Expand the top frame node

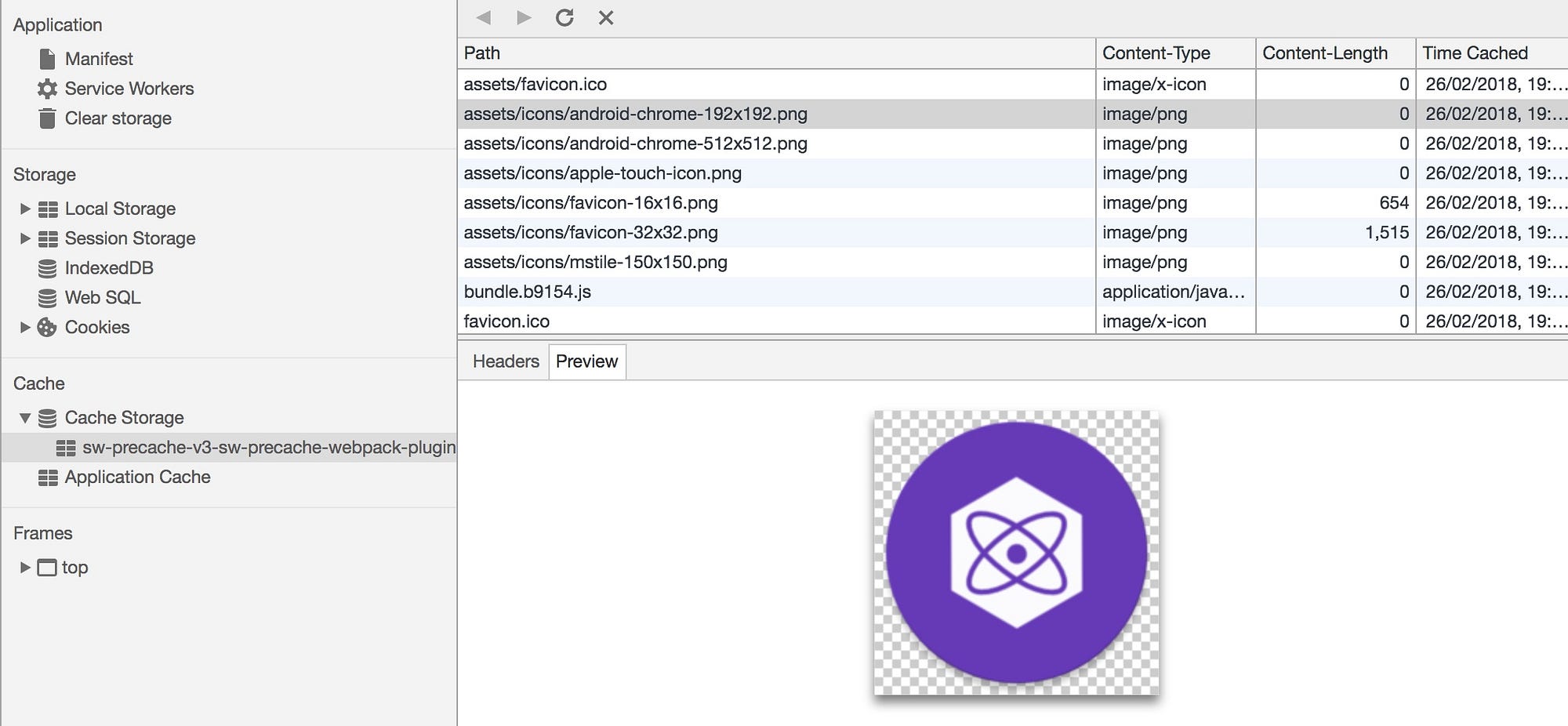(x=25, y=567)
